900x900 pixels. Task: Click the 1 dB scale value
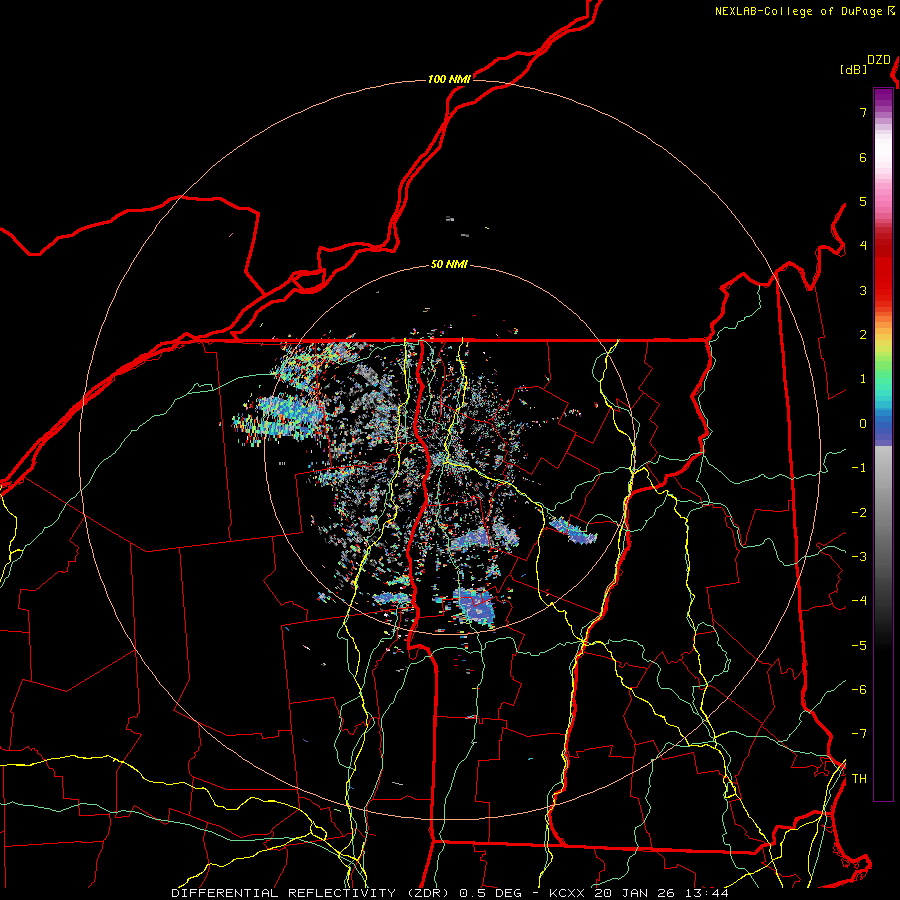[863, 379]
